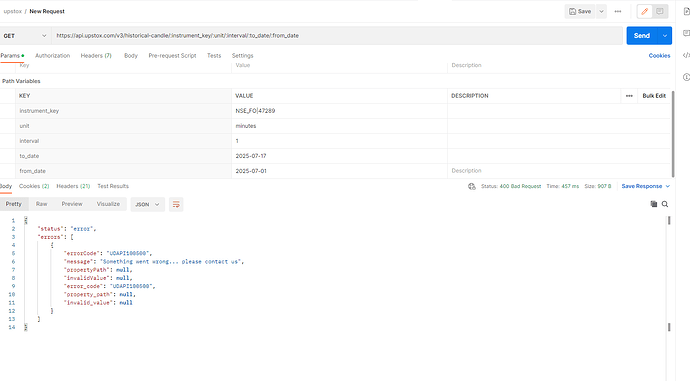Select the Visualize response view
This screenshot has width=690, height=381.
tap(108, 204)
